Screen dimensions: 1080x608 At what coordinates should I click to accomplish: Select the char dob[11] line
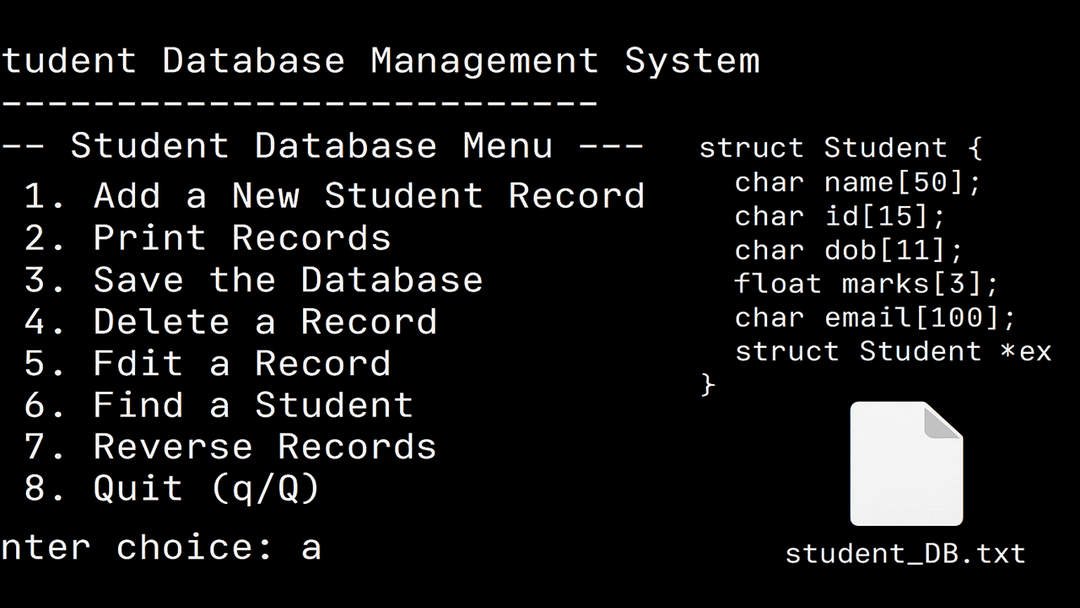849,250
